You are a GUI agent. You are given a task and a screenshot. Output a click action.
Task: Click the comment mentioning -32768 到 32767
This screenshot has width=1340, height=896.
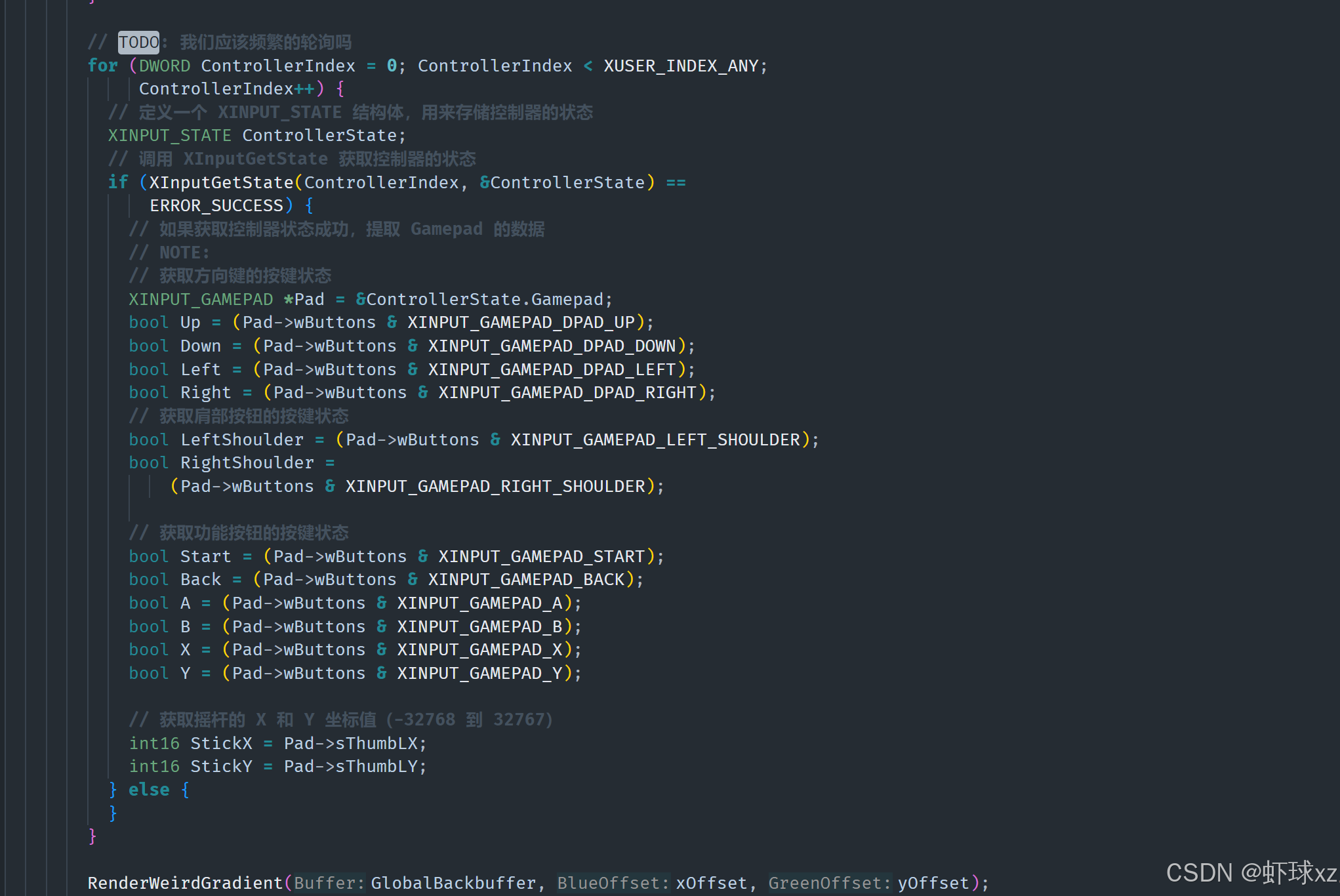click(x=341, y=720)
